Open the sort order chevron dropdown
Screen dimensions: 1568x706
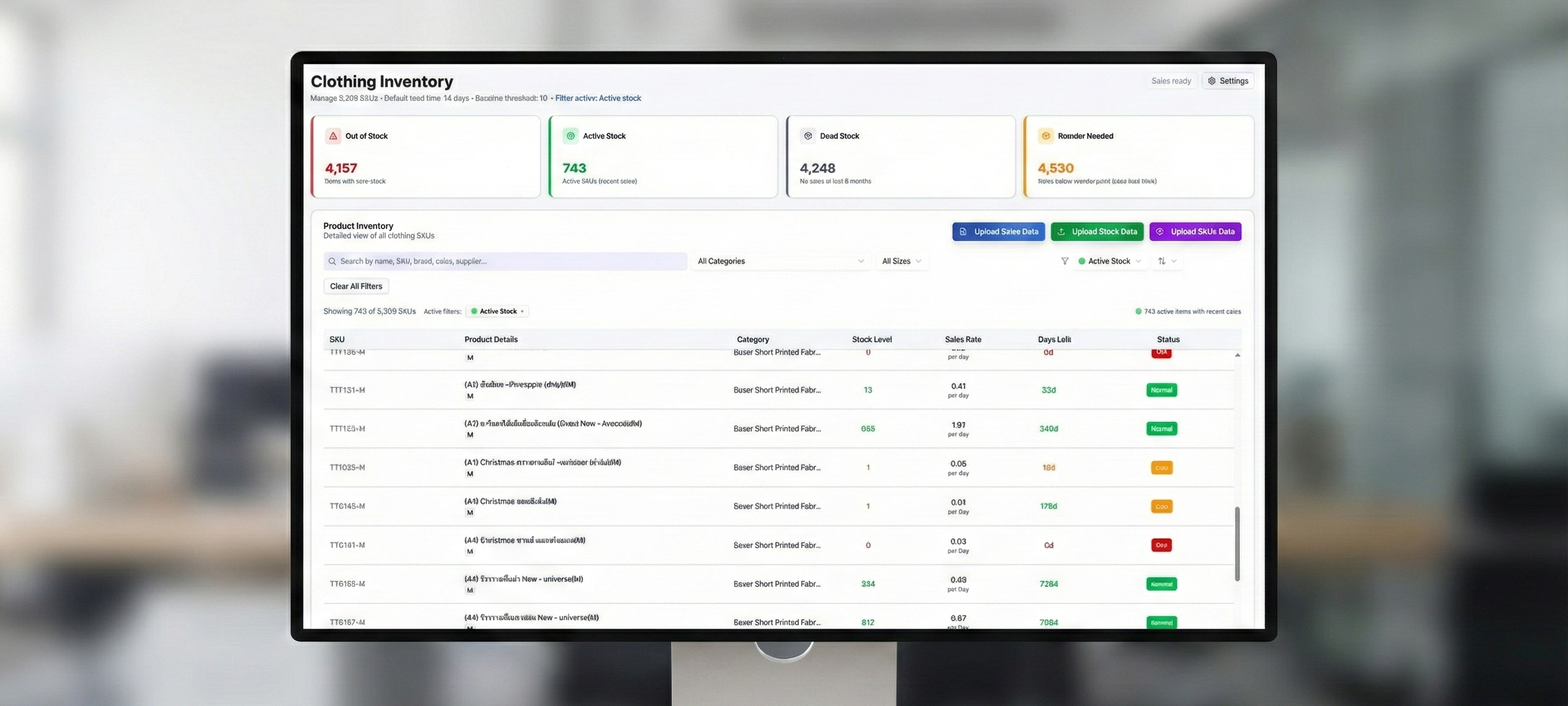pyautogui.click(x=1174, y=261)
